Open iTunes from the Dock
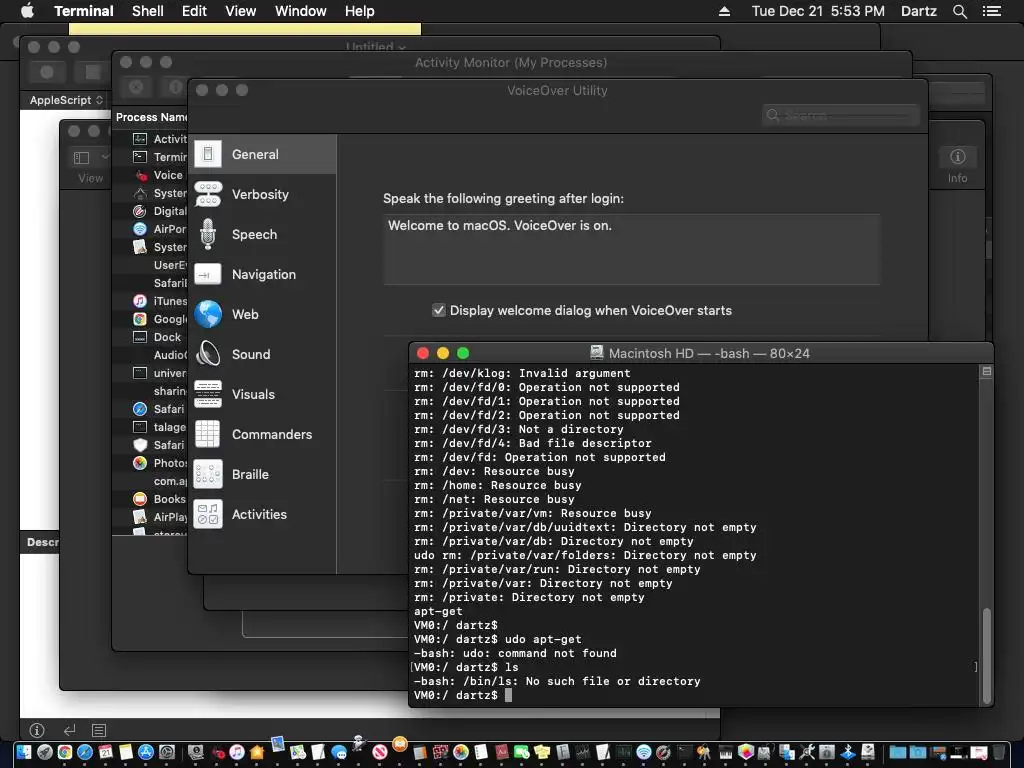 pos(236,752)
